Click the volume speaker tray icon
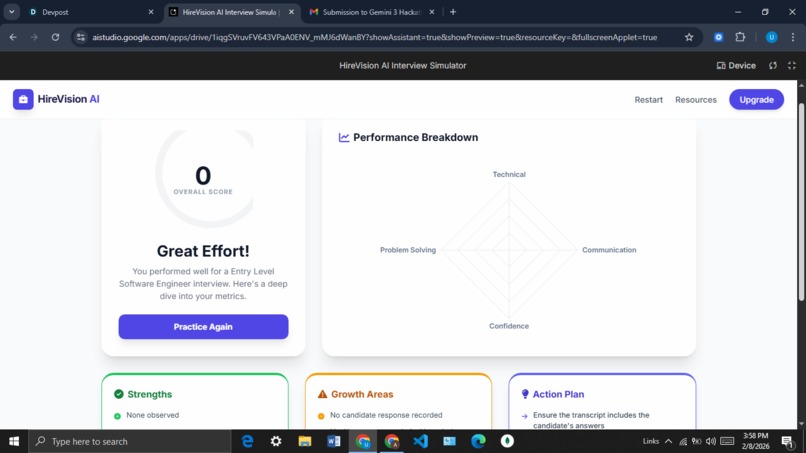806x453 pixels. tap(711, 441)
